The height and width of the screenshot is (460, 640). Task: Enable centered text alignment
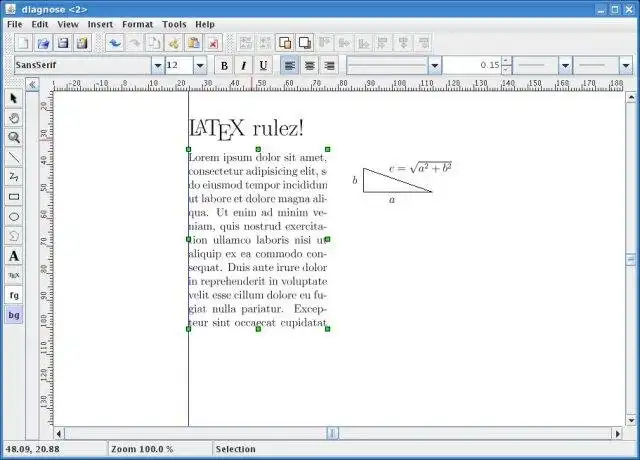click(x=309, y=65)
